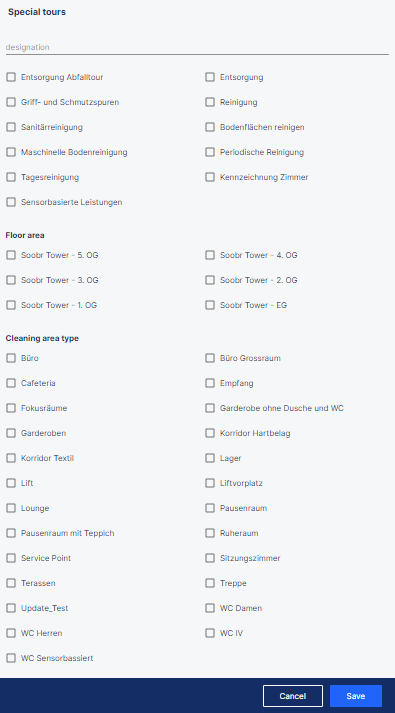Toggle Korridor Textil checkbox
This screenshot has width=395, height=713.
click(11, 458)
